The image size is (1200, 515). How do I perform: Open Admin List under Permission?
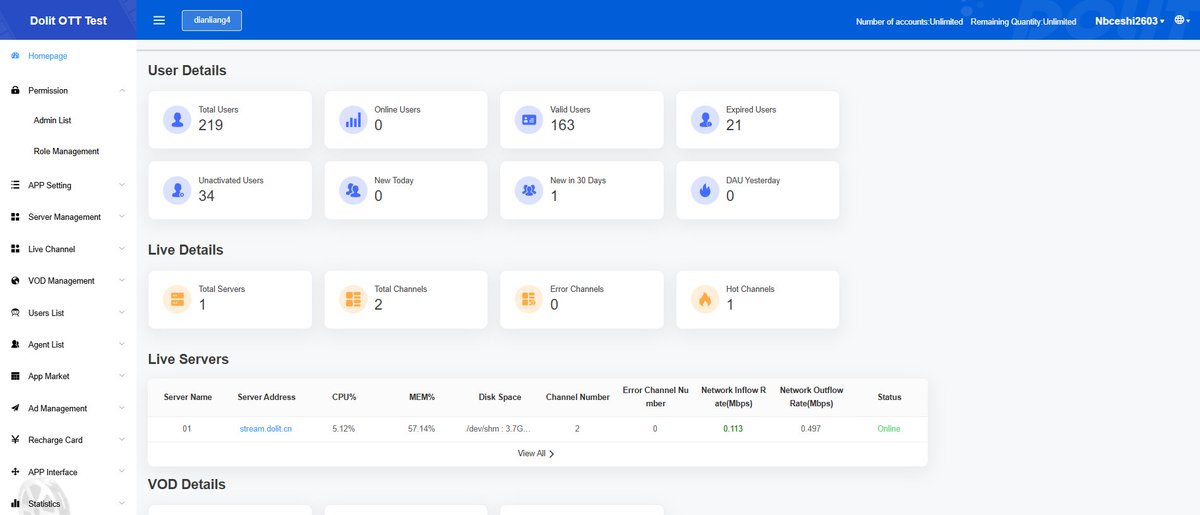(52, 120)
